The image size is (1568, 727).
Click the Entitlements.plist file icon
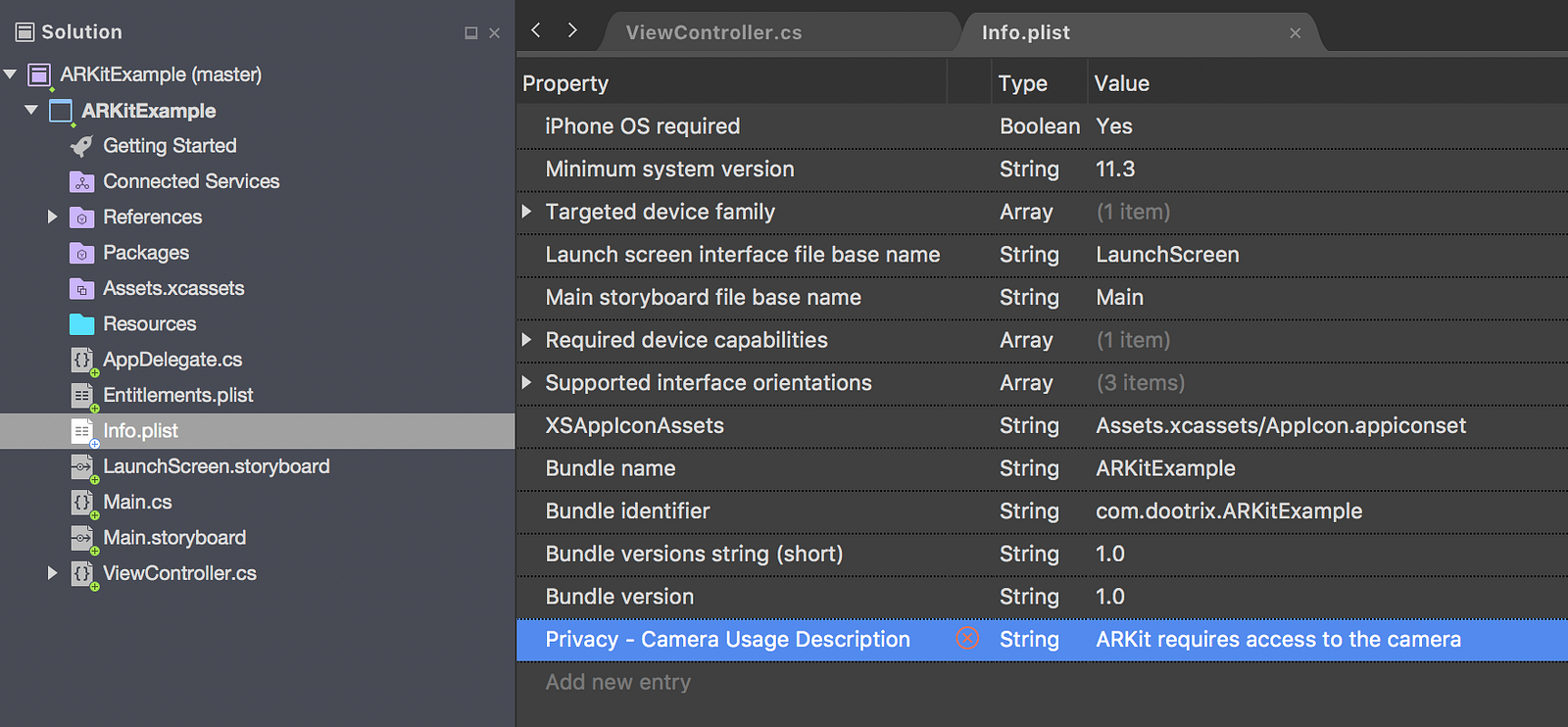82,395
